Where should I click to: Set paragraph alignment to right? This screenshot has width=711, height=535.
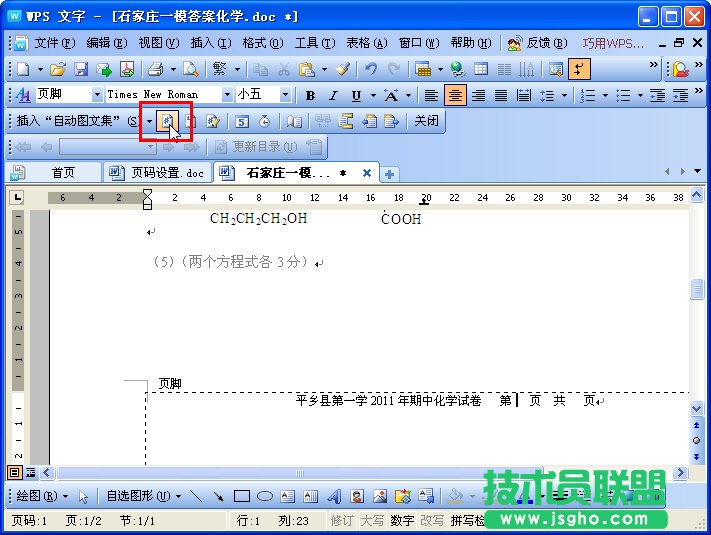point(478,95)
